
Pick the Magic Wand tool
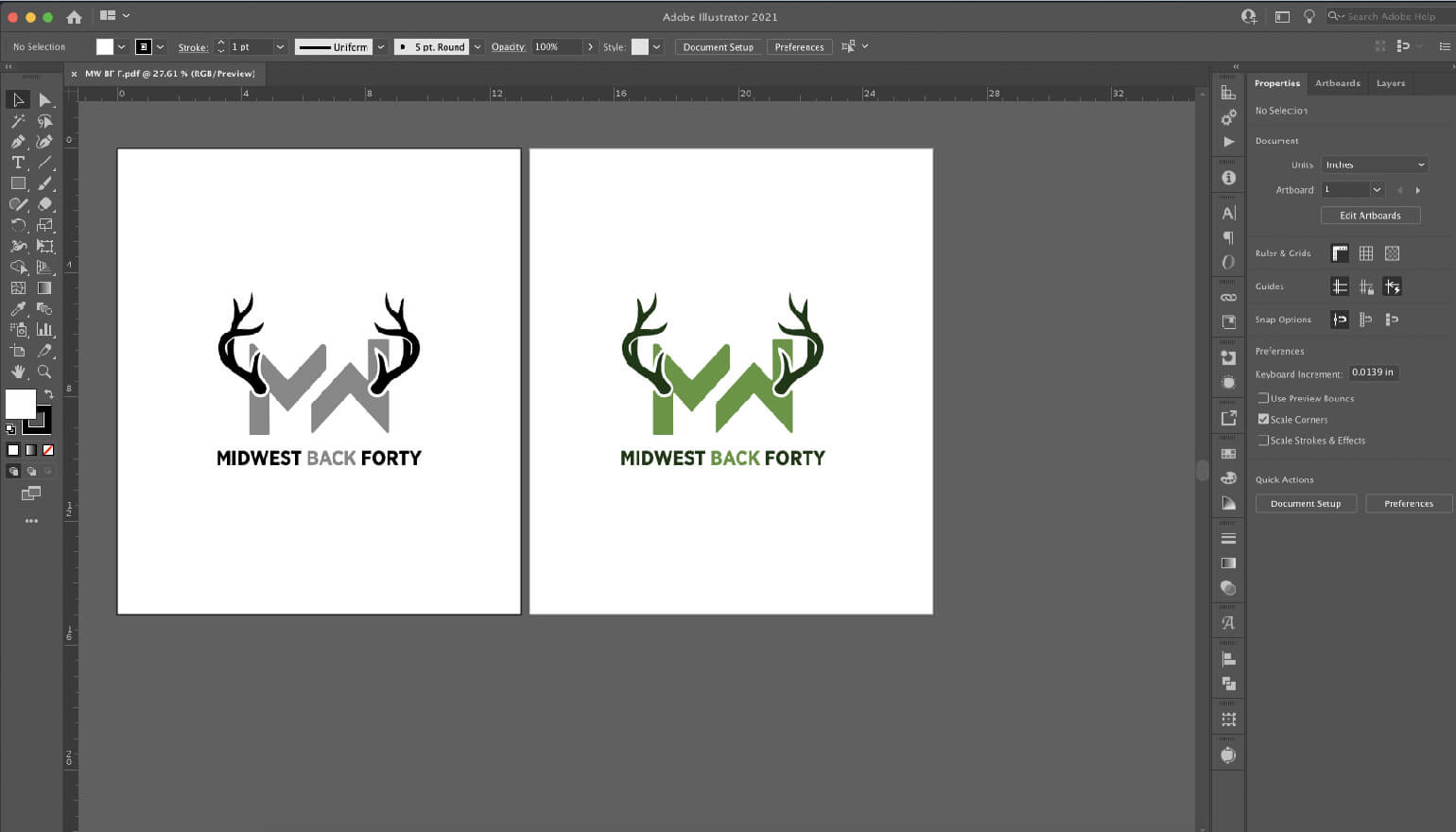pos(18,121)
